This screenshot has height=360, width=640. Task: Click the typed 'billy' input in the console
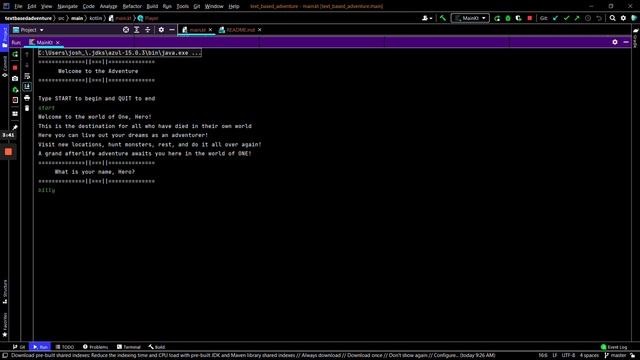(47, 190)
